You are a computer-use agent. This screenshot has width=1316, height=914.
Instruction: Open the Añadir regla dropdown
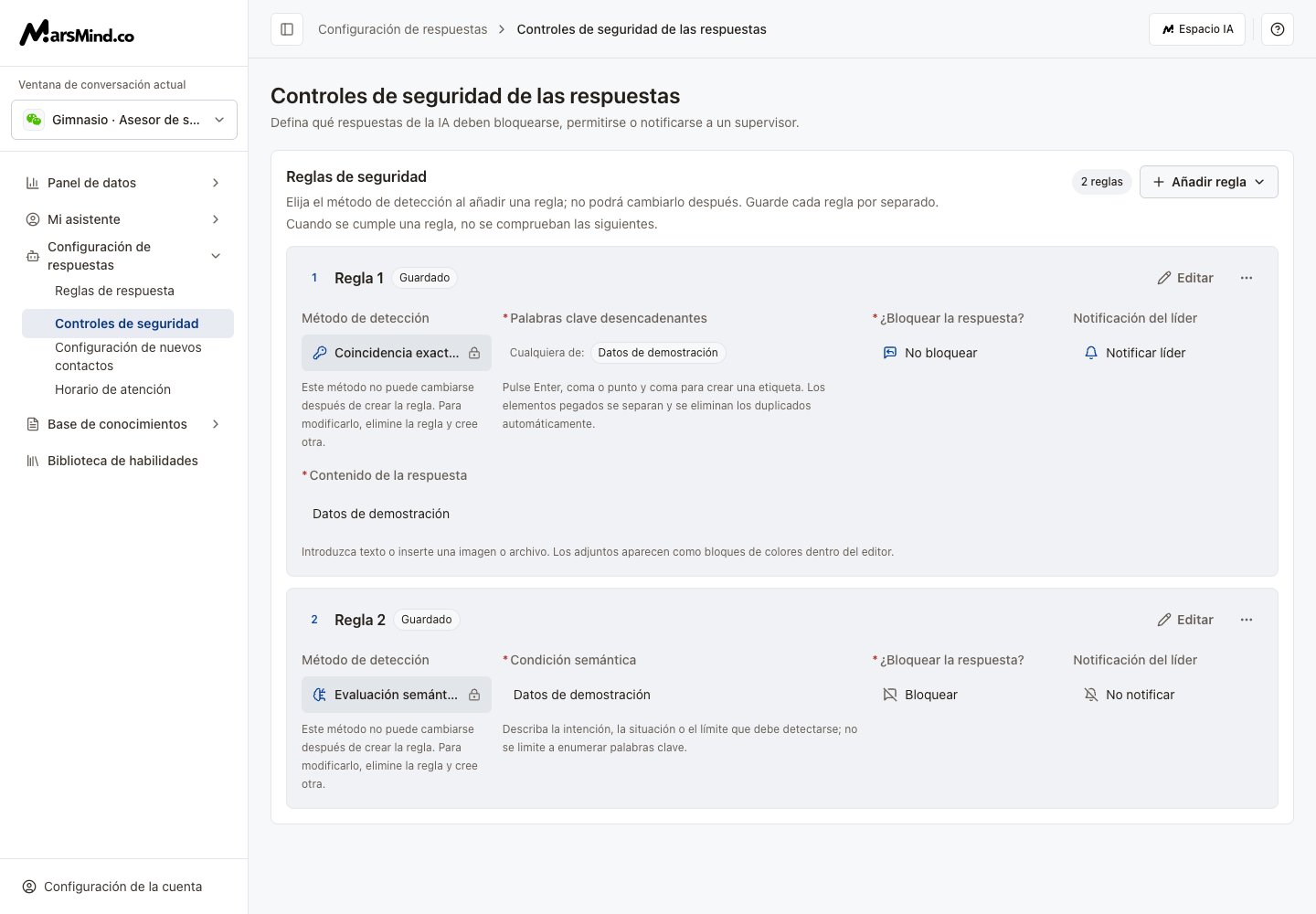[x=1208, y=182]
